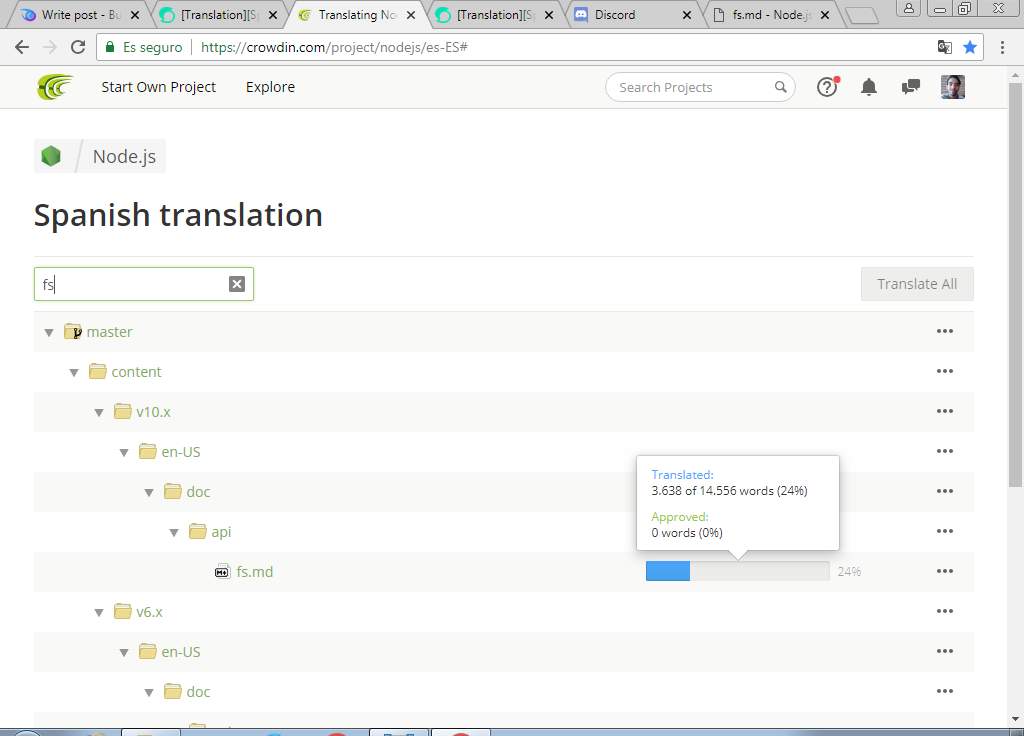This screenshot has width=1024, height=736.
Task: Collapse the en-US folder under v10.x
Action: (x=124, y=453)
